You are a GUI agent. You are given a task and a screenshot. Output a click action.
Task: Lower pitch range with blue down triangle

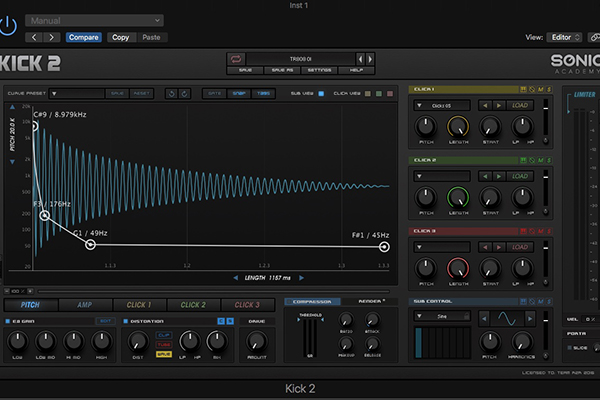(12, 162)
